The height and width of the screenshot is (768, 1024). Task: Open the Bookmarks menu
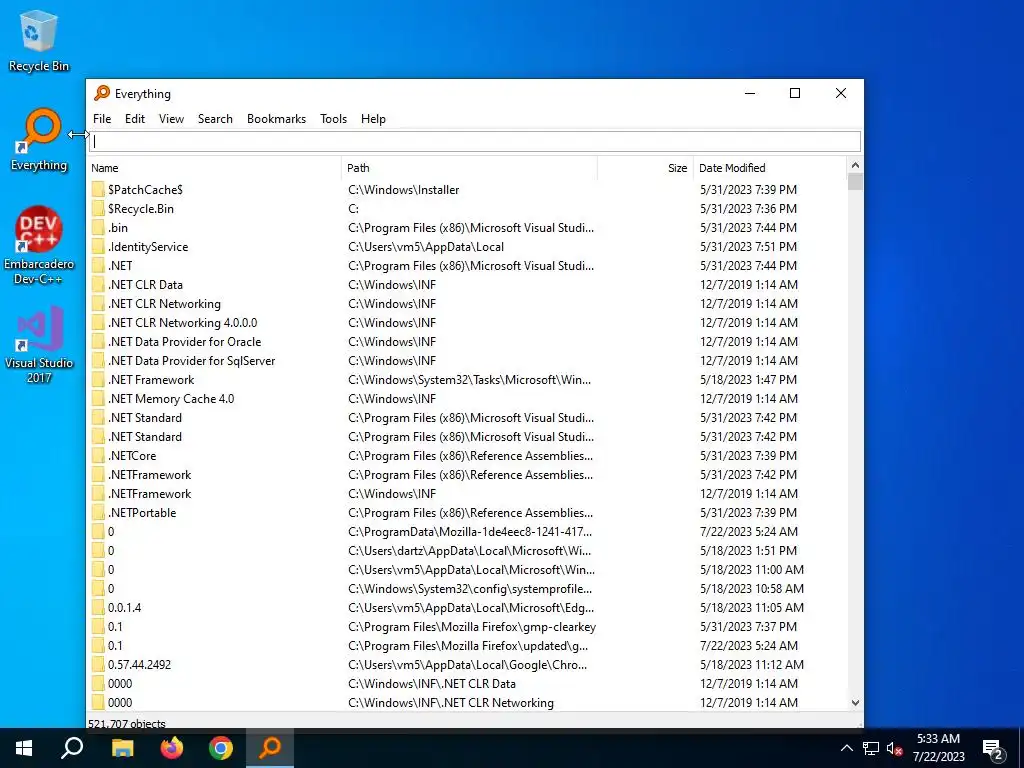pos(276,119)
